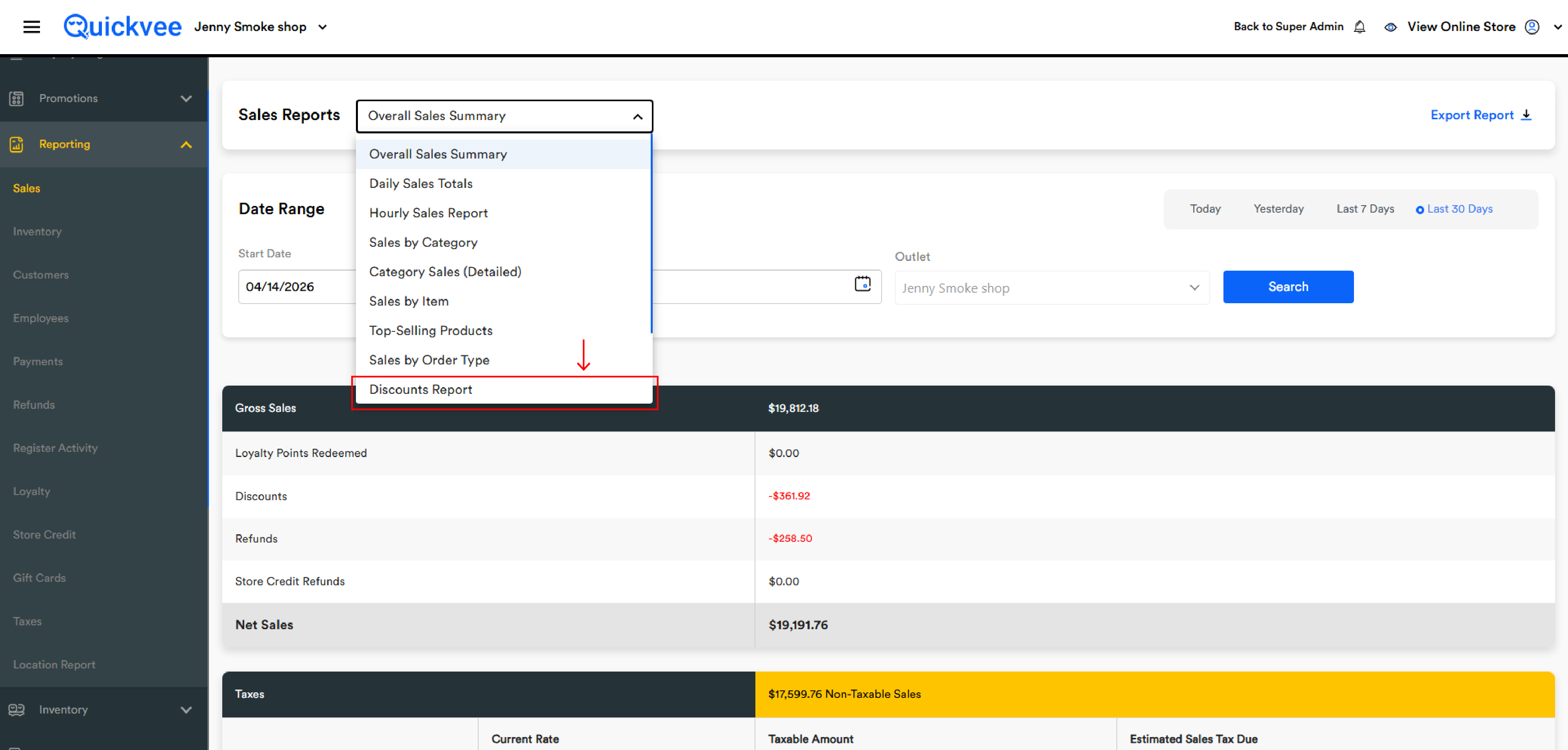Pick Sales by Item option
The image size is (1568, 750).
coord(503,301)
